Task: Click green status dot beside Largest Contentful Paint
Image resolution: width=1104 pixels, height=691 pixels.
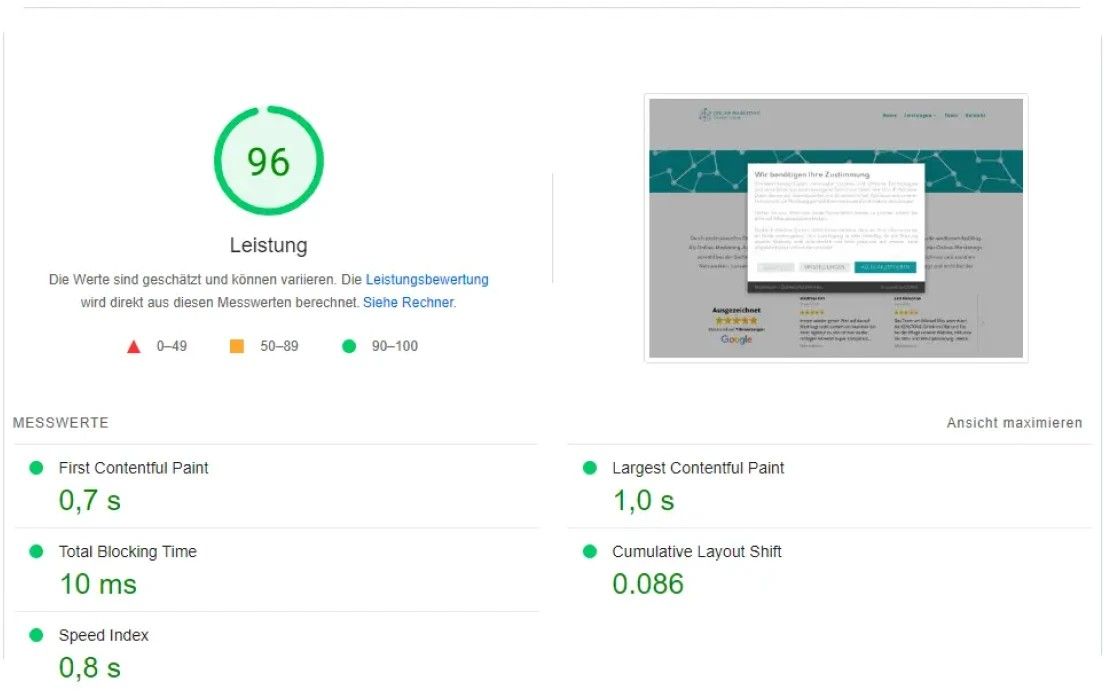Action: 590,468
